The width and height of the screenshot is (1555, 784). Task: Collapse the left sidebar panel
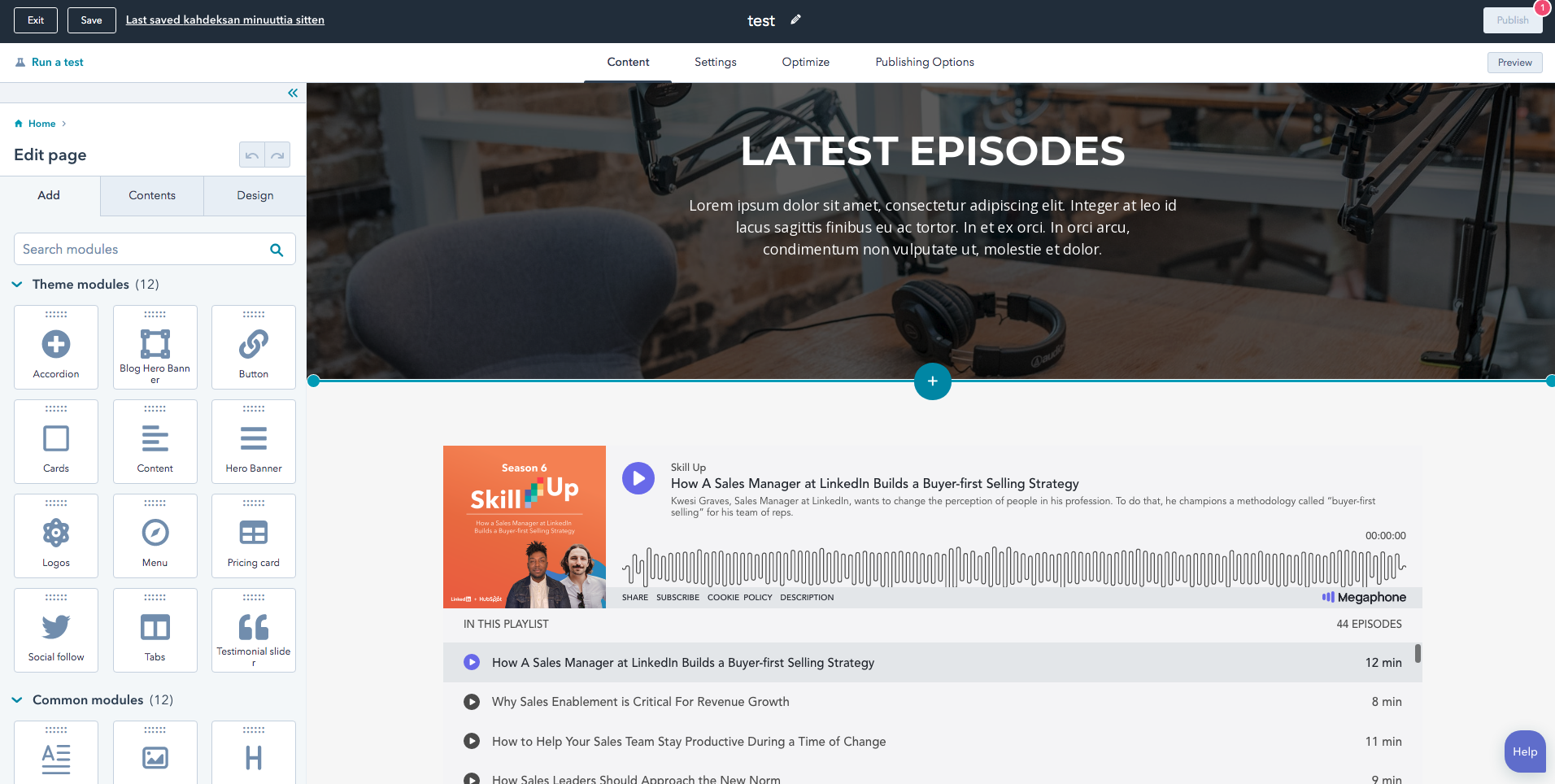[293, 93]
